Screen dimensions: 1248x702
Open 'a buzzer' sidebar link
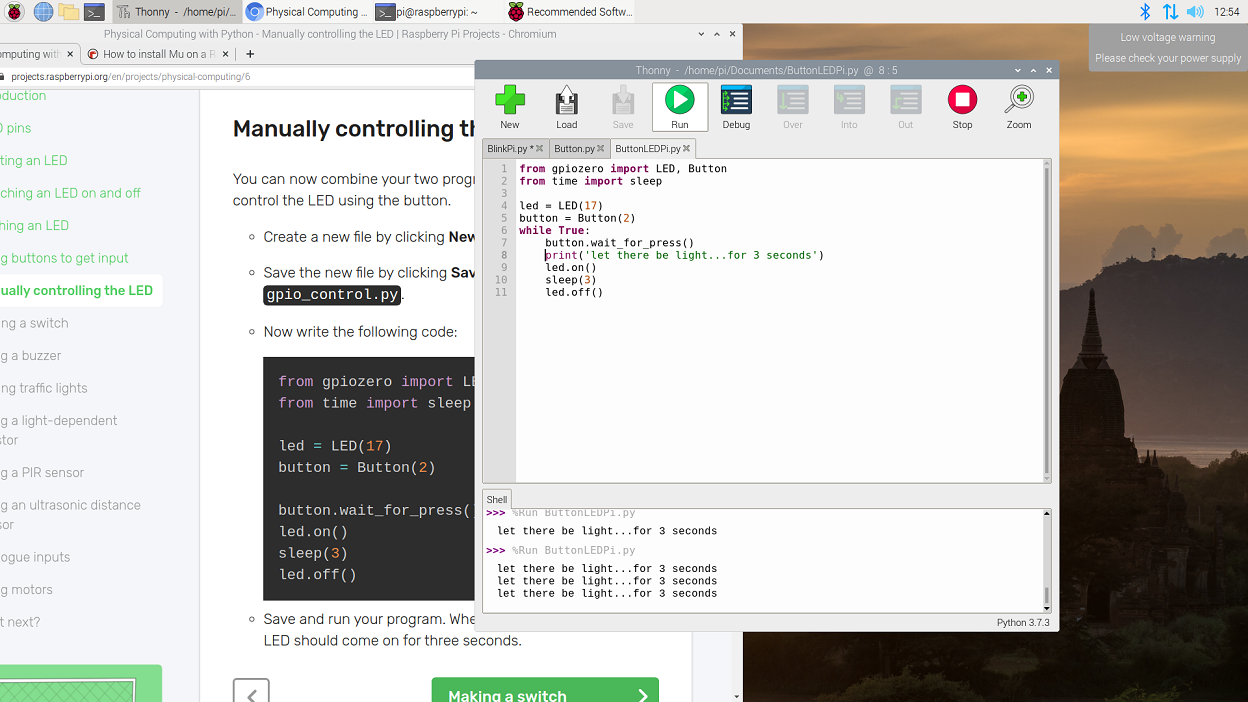coord(31,356)
